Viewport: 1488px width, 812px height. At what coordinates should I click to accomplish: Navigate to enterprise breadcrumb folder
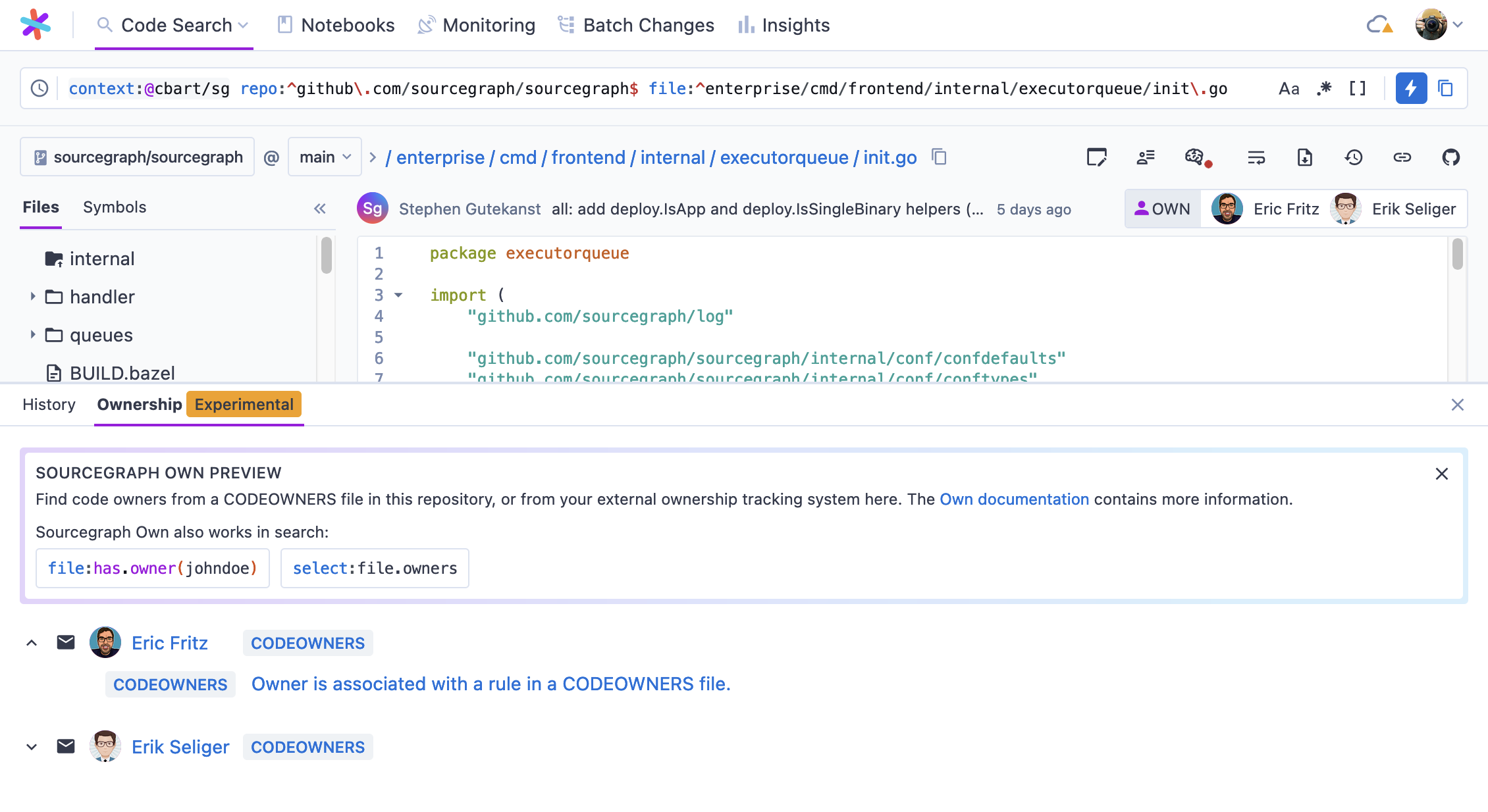coord(440,157)
